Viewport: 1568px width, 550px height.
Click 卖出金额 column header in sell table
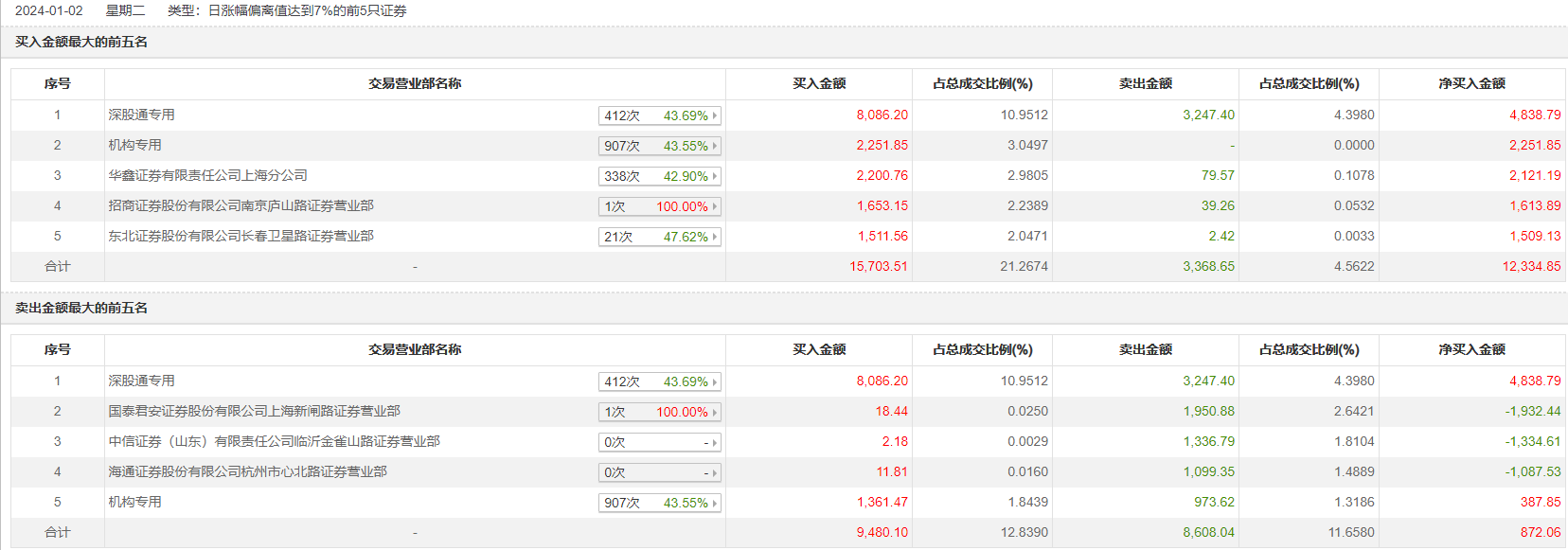(1145, 349)
